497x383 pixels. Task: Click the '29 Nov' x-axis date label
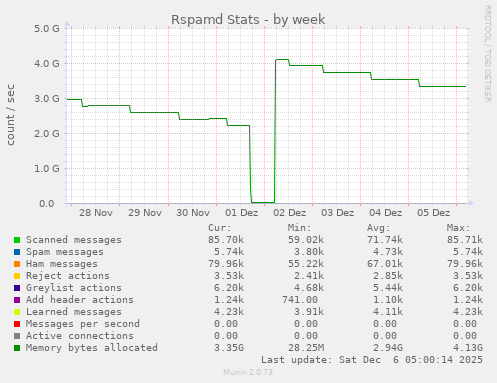coord(145,213)
